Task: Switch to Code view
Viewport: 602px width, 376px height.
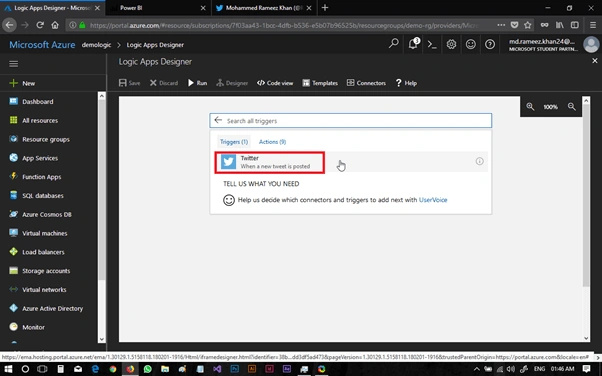Action: pos(275,83)
